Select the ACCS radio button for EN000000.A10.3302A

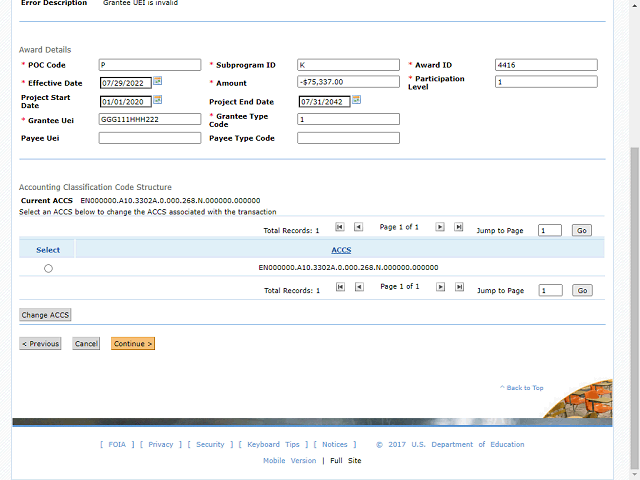(x=48, y=269)
